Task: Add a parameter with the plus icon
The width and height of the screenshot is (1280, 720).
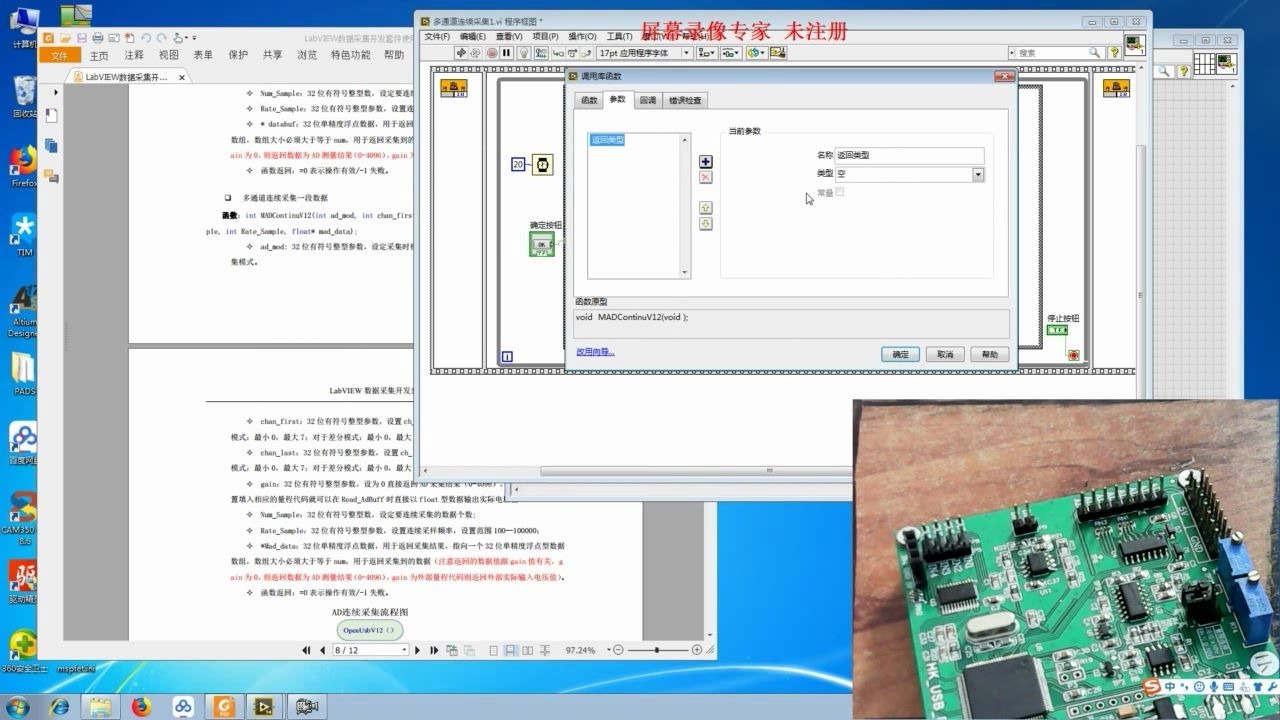Action: pyautogui.click(x=706, y=162)
